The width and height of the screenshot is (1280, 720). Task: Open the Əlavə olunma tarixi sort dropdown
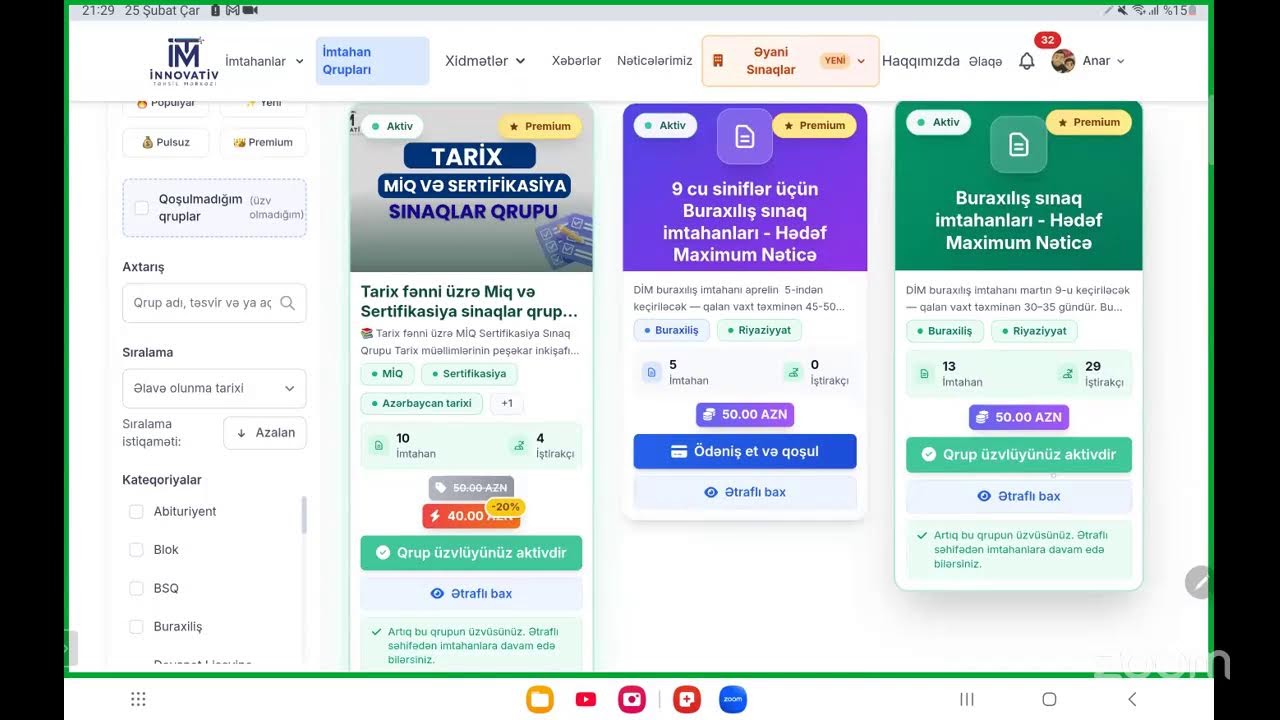[214, 388]
